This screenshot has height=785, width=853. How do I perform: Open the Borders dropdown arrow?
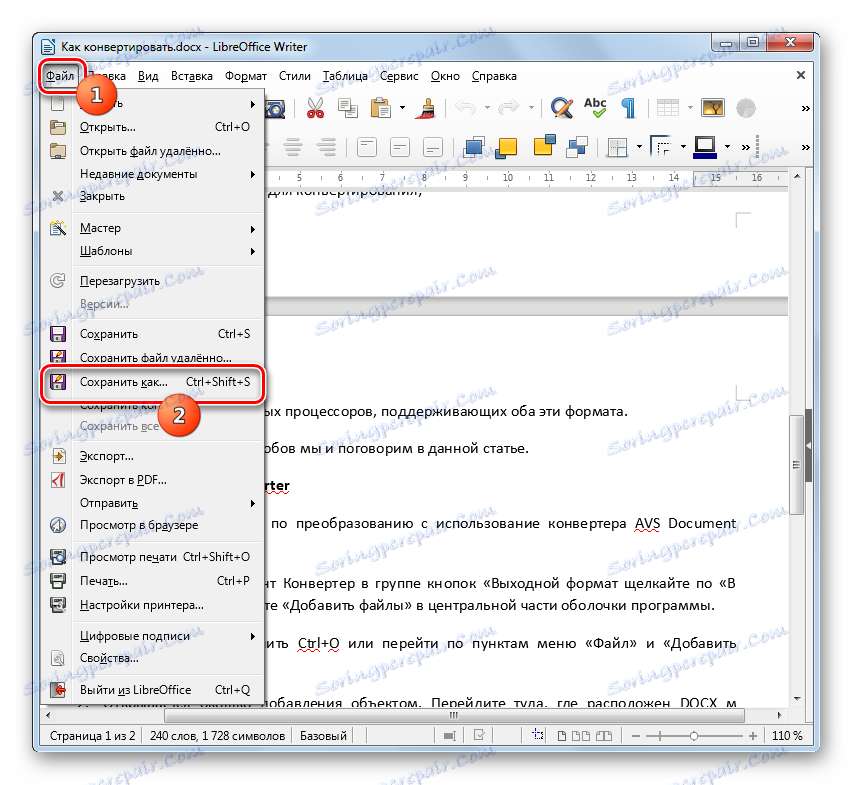(639, 146)
